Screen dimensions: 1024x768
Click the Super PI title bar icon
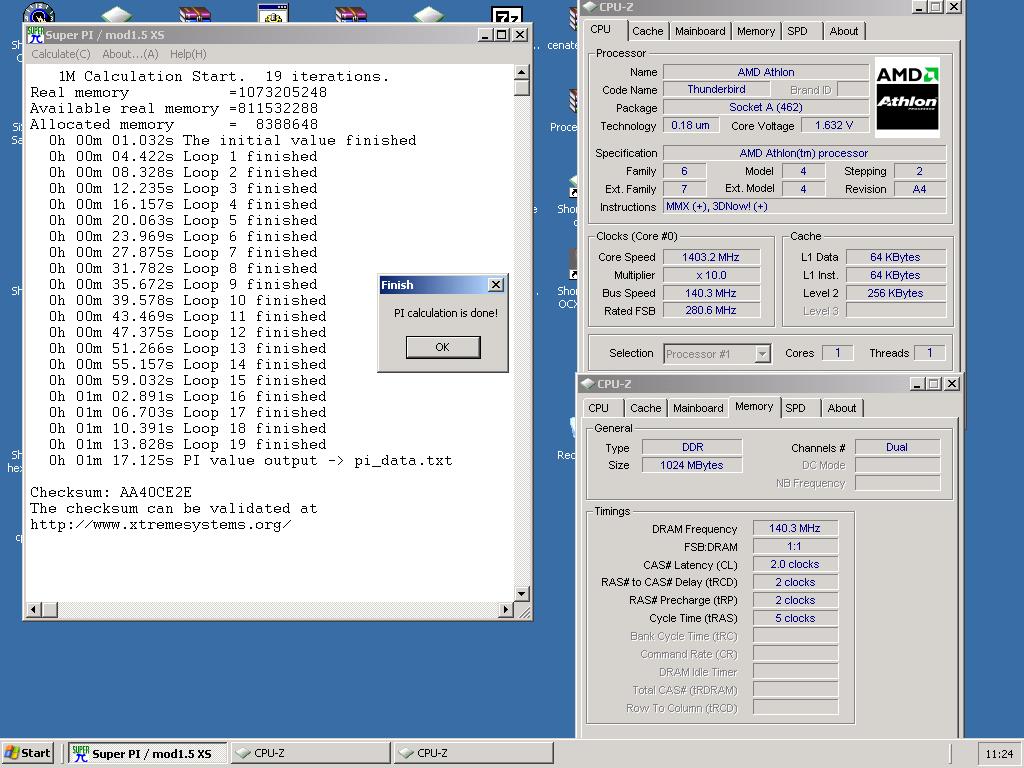35,35
